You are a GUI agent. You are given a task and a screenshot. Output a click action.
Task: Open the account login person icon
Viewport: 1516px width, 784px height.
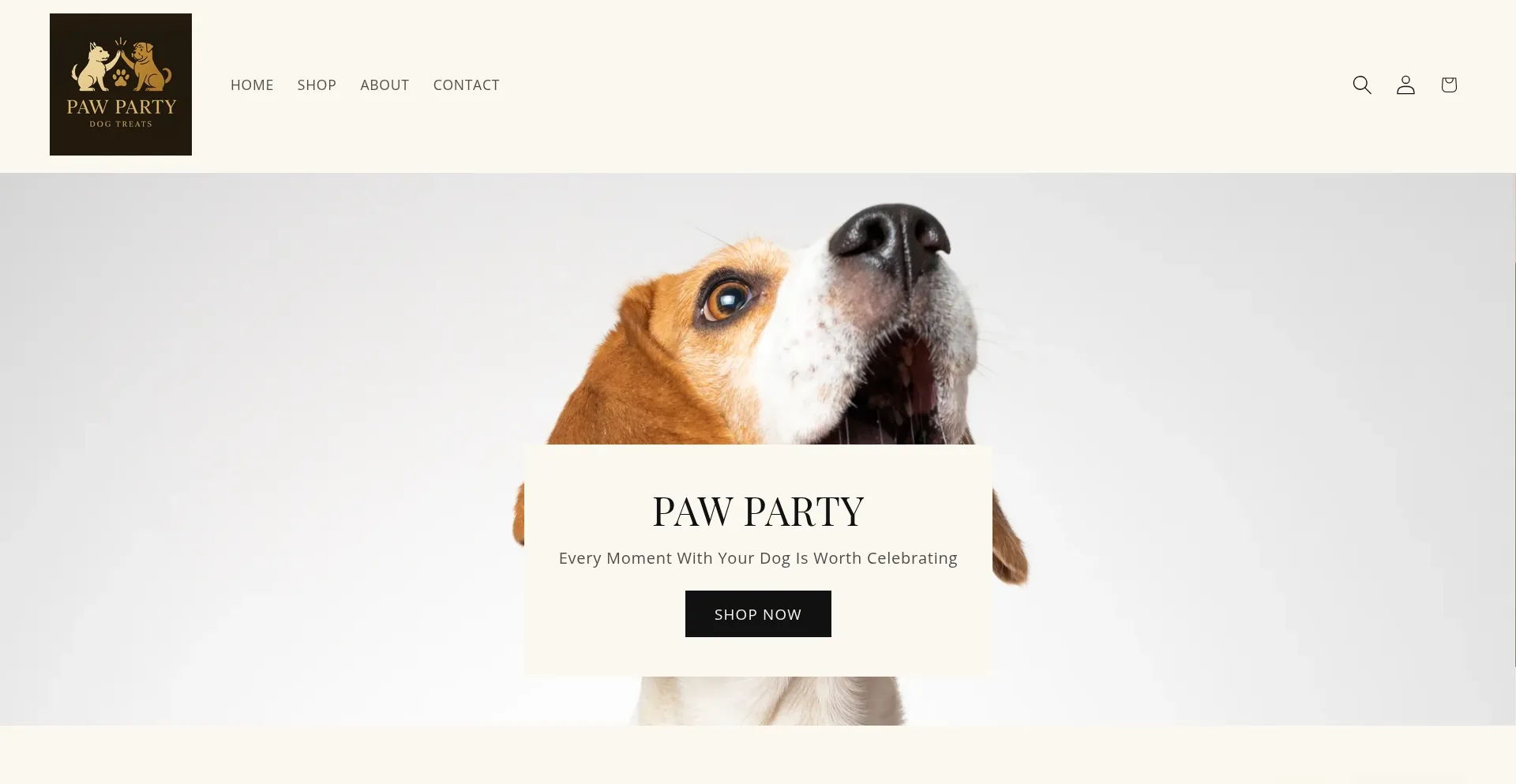point(1405,84)
